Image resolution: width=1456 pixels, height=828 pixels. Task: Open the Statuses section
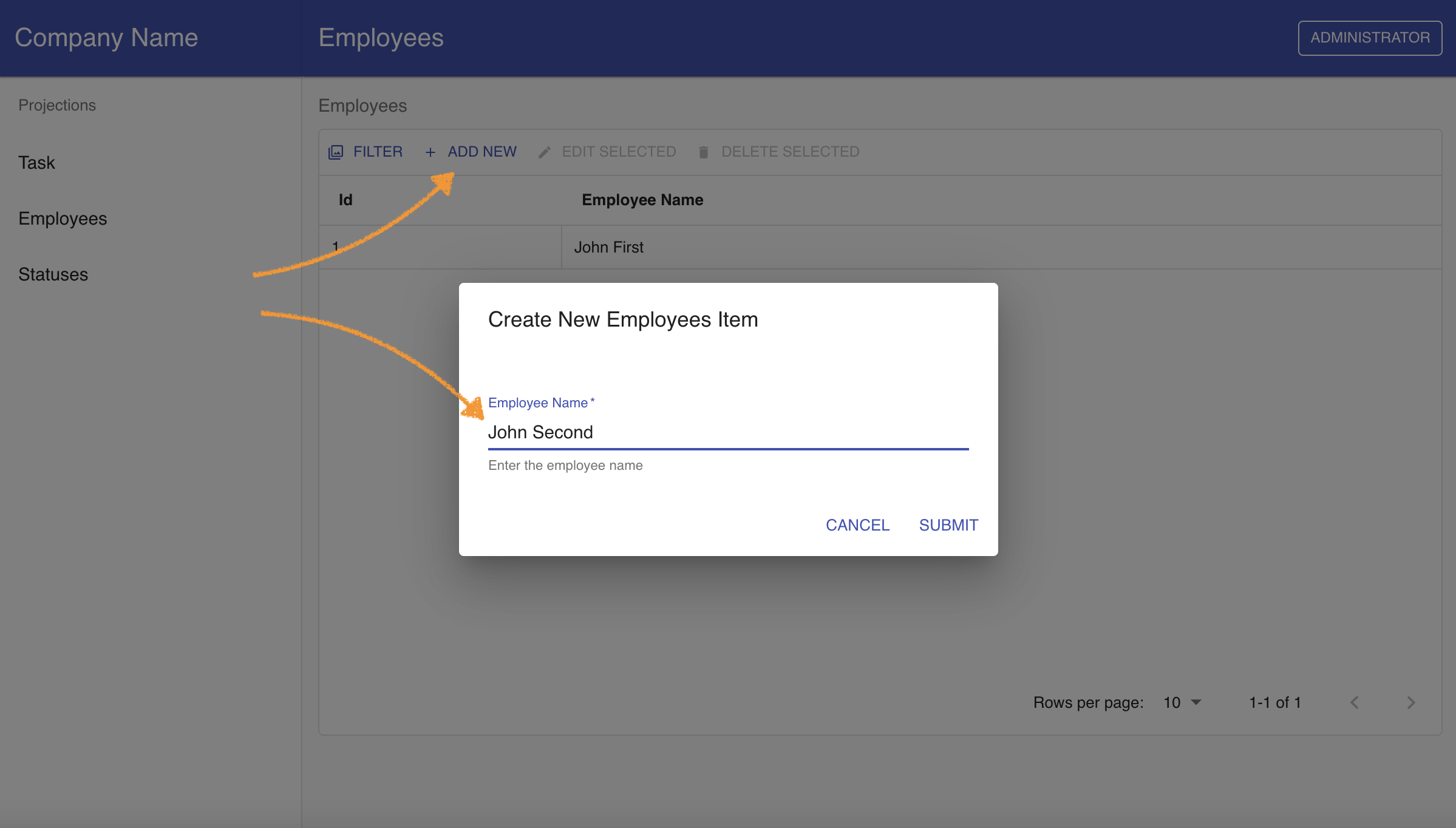click(53, 274)
